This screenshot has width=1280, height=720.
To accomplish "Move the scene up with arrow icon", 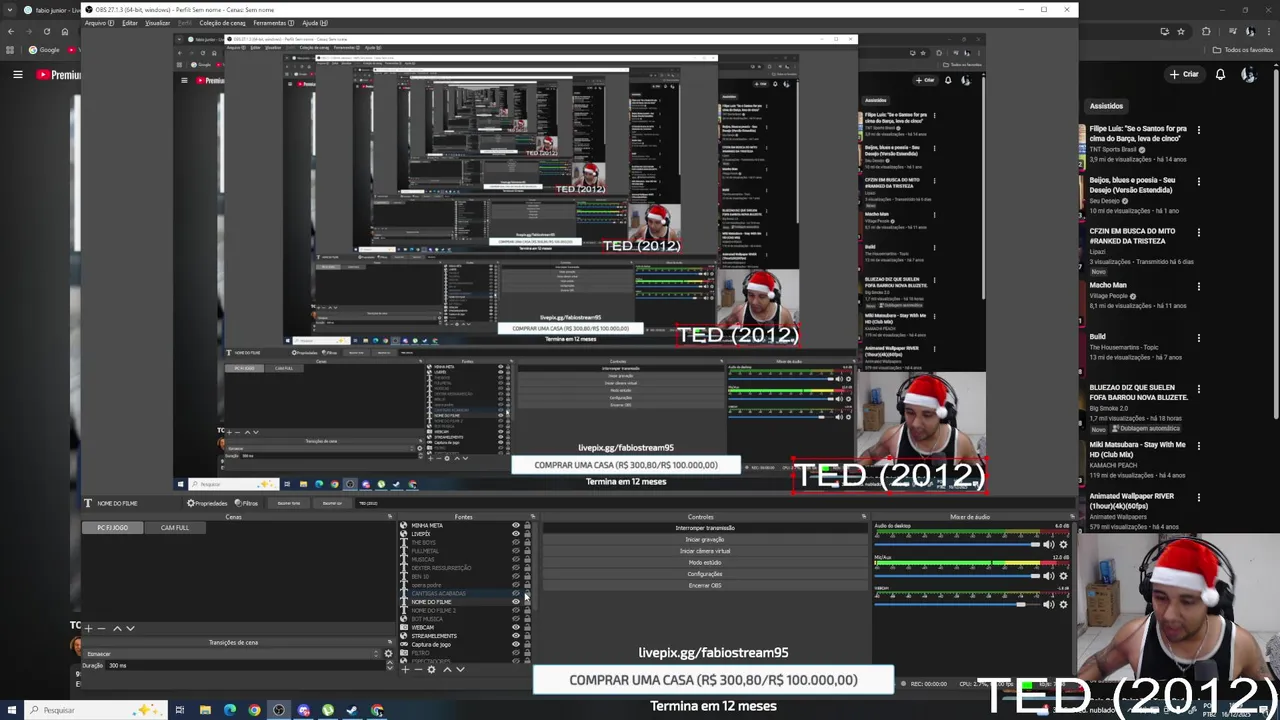I will [117, 628].
